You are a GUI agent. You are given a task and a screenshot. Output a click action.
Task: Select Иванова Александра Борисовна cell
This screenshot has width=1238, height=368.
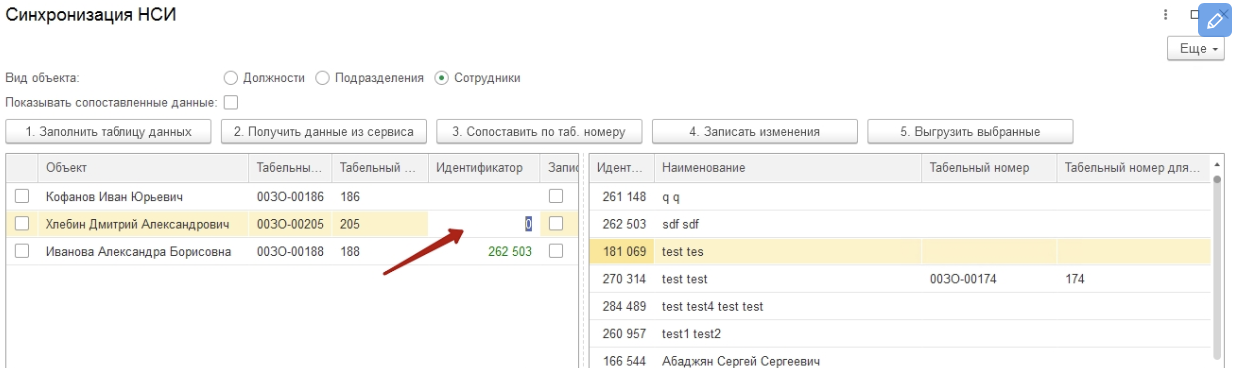click(x=143, y=251)
